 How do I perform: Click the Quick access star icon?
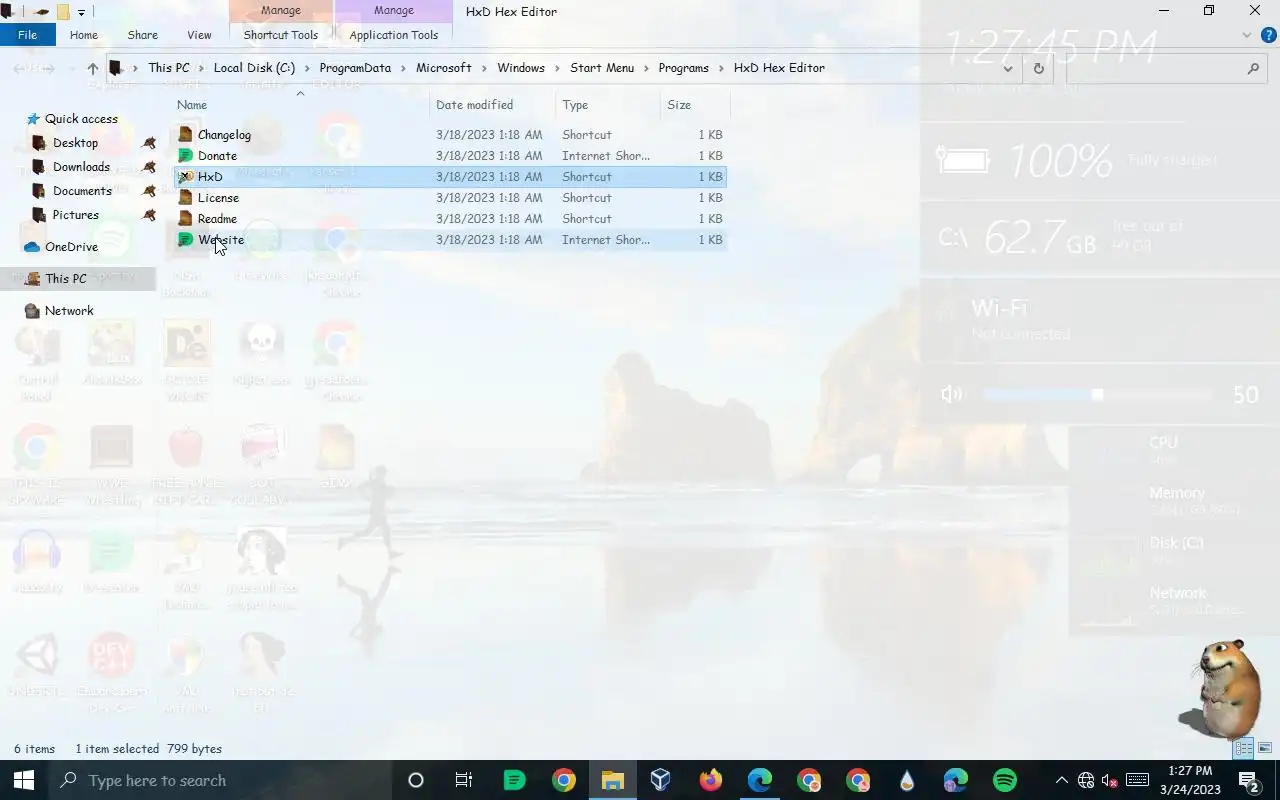tap(33, 119)
